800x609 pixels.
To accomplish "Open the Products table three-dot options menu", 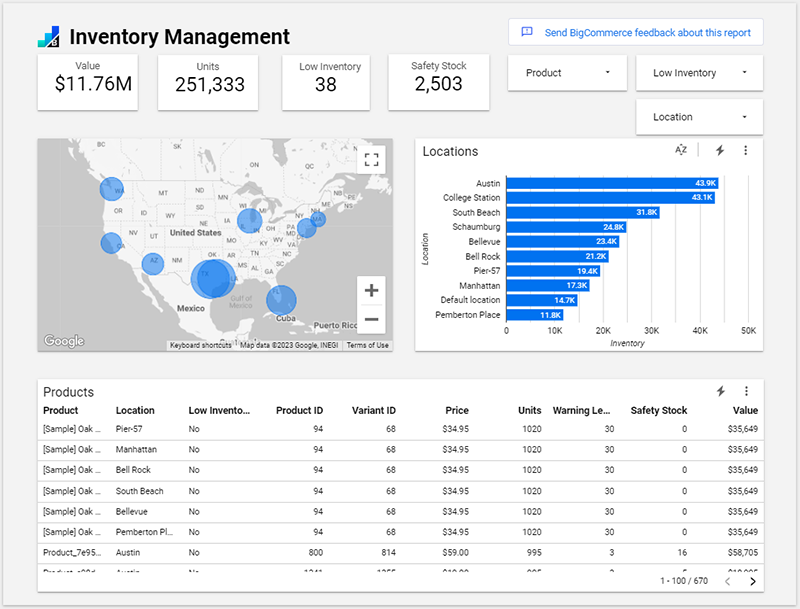I will [x=745, y=392].
